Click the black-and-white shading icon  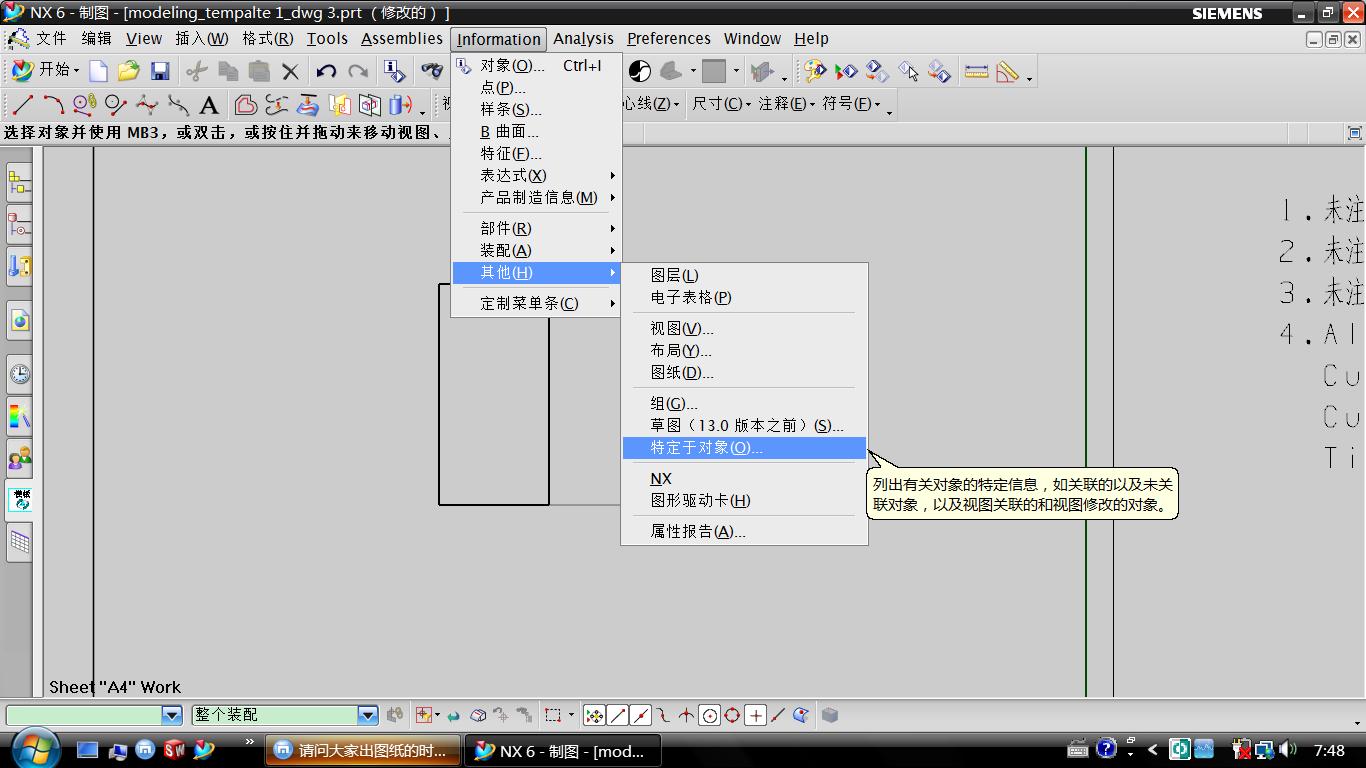(x=639, y=71)
